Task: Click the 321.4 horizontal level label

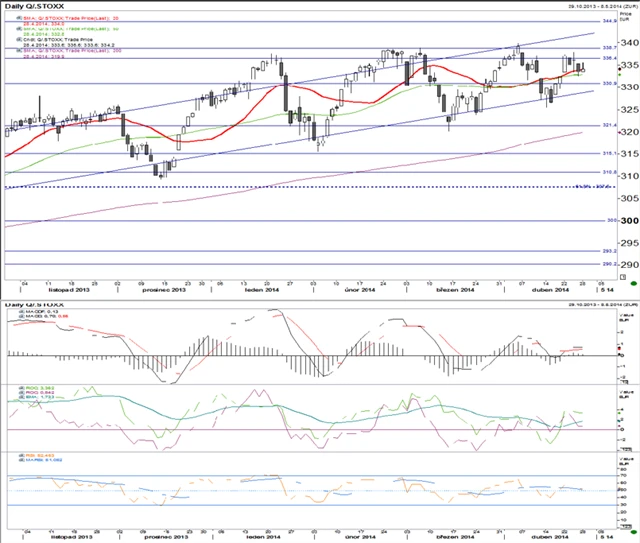Action: (x=610, y=125)
